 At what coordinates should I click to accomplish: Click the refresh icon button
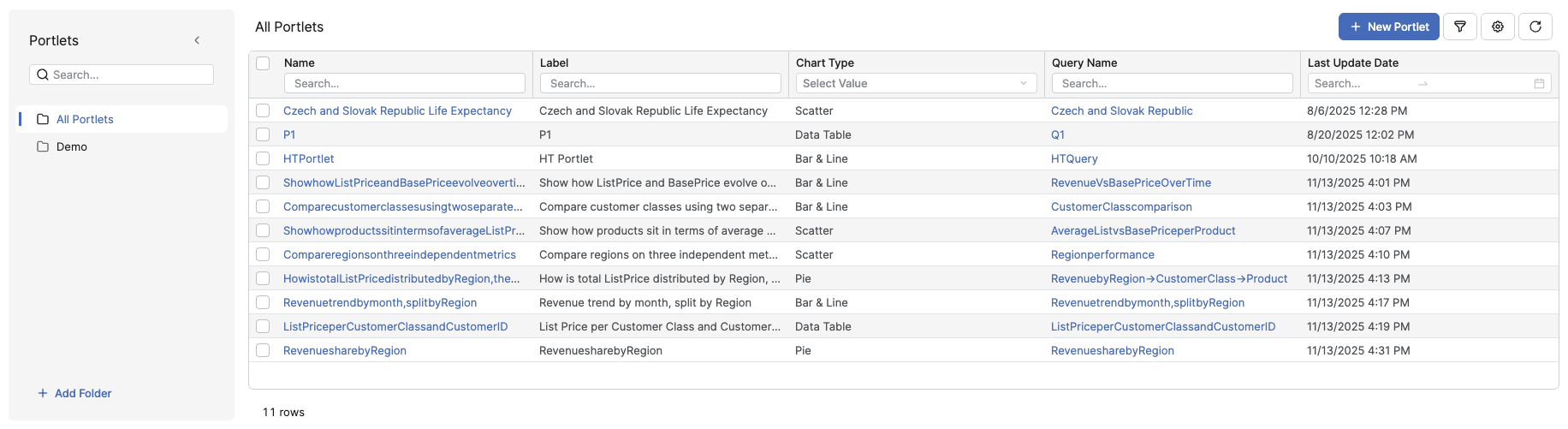tap(1535, 27)
